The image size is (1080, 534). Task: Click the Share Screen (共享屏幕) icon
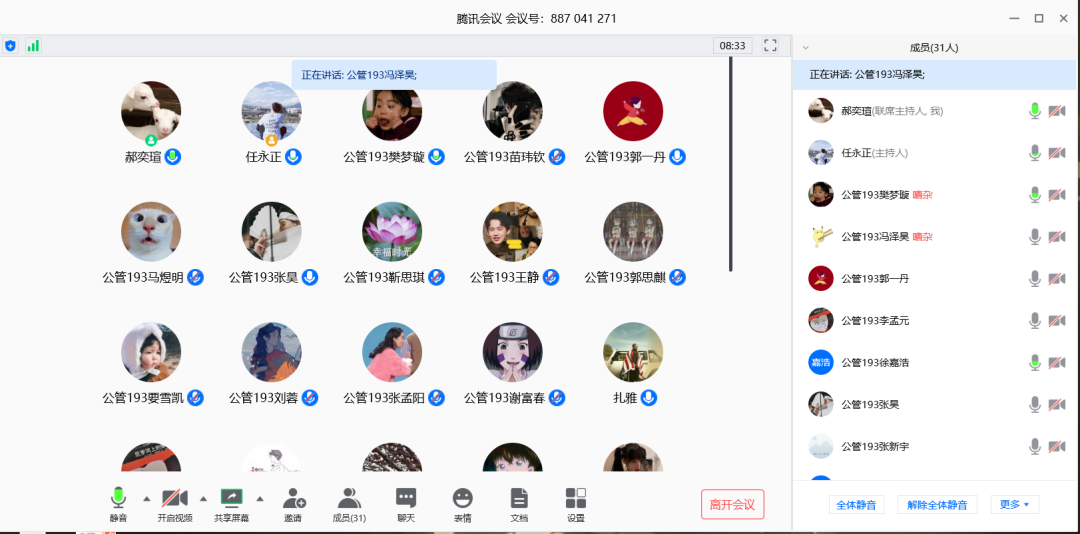(231, 497)
